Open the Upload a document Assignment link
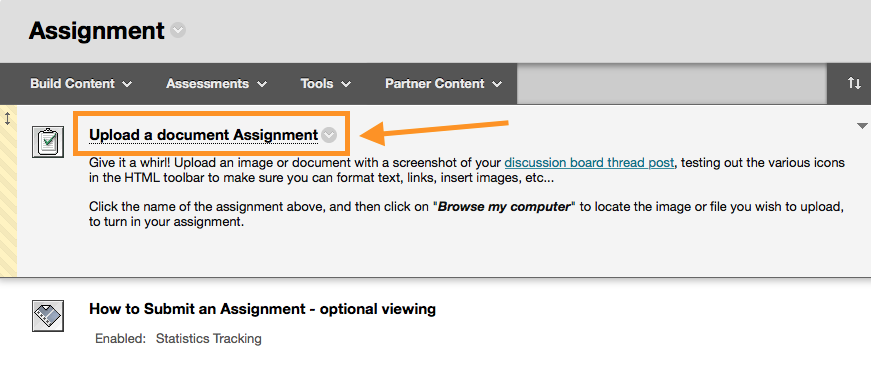The height and width of the screenshot is (372, 871). coord(203,135)
